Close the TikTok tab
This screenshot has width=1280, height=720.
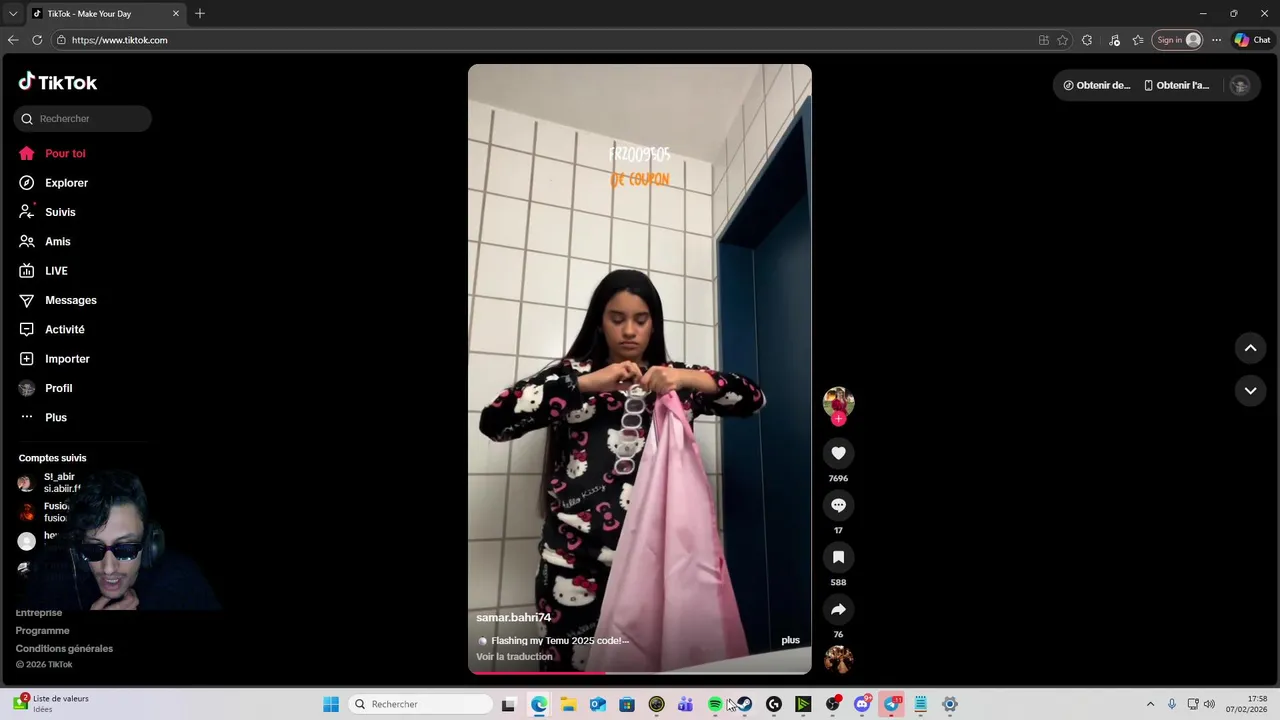click(176, 13)
